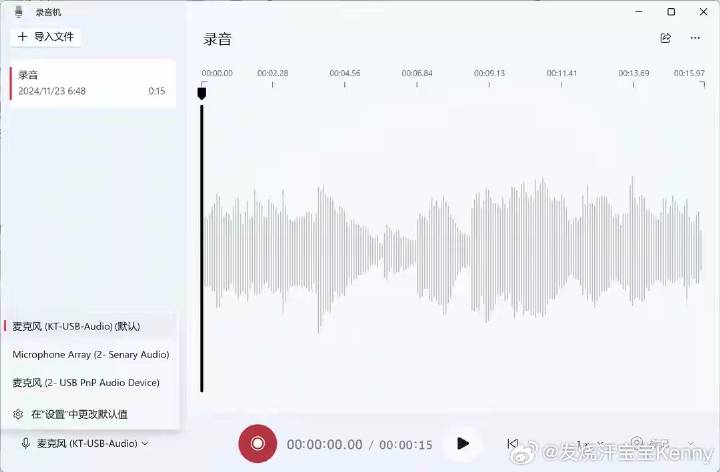The width and height of the screenshot is (720, 472).
Task: Click the 录音 title heading
Action: click(217, 39)
